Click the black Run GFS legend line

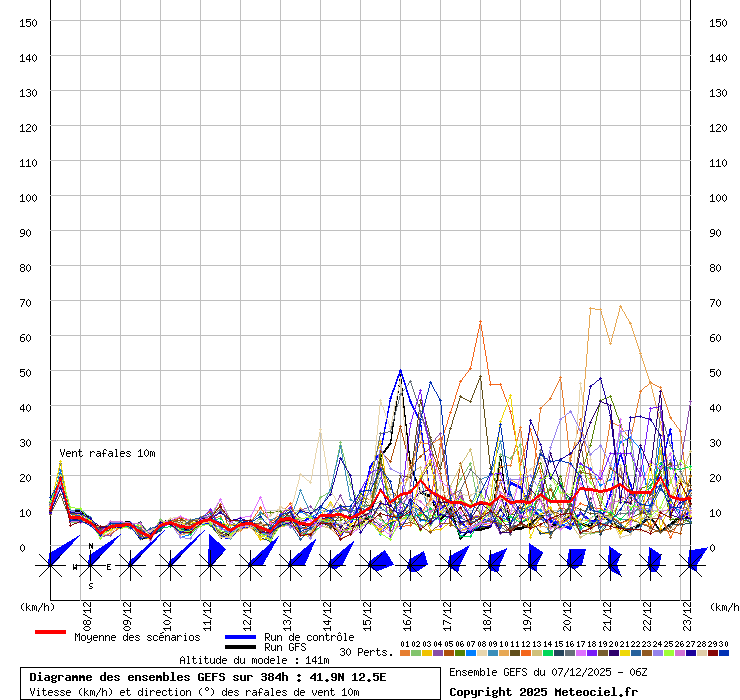click(240, 647)
